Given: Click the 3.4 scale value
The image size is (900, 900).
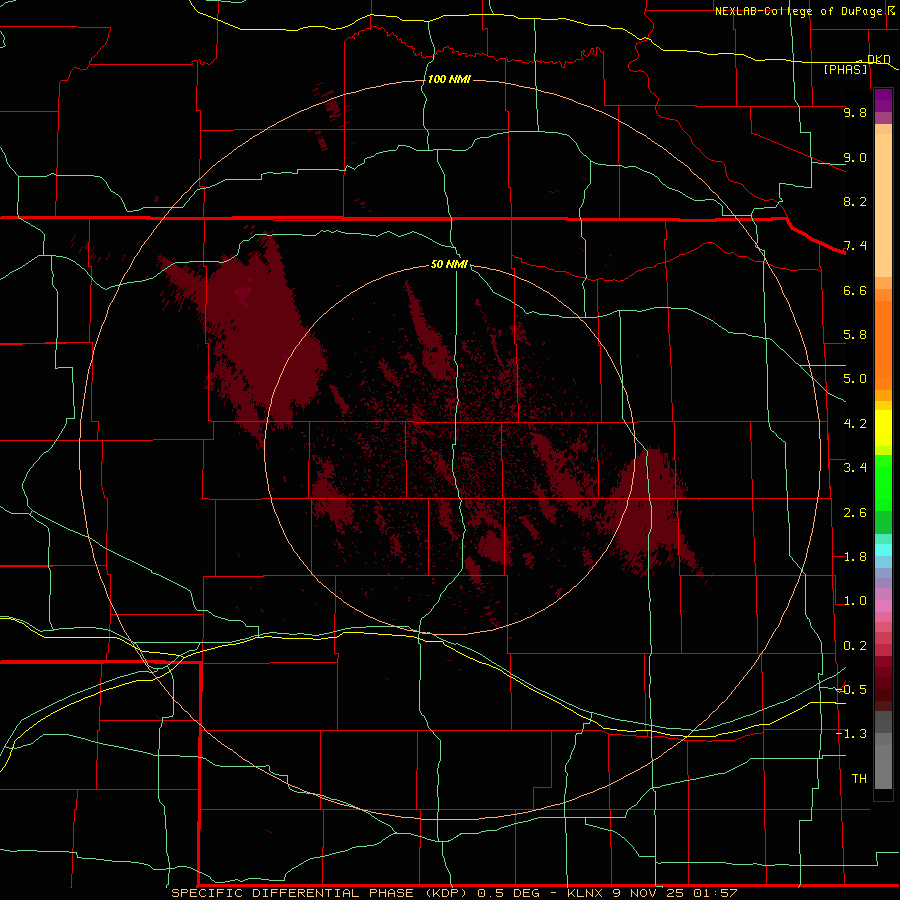Looking at the screenshot, I should pyautogui.click(x=855, y=468).
